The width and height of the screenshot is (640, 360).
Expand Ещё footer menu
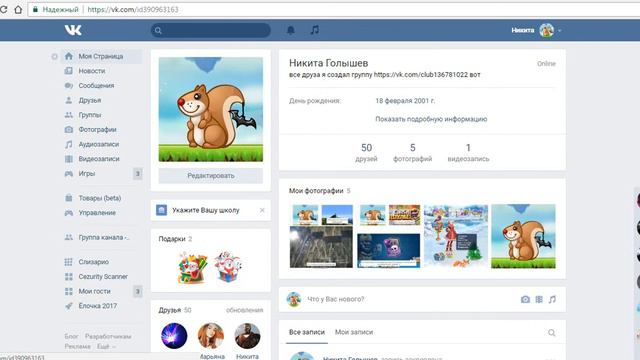(106, 347)
